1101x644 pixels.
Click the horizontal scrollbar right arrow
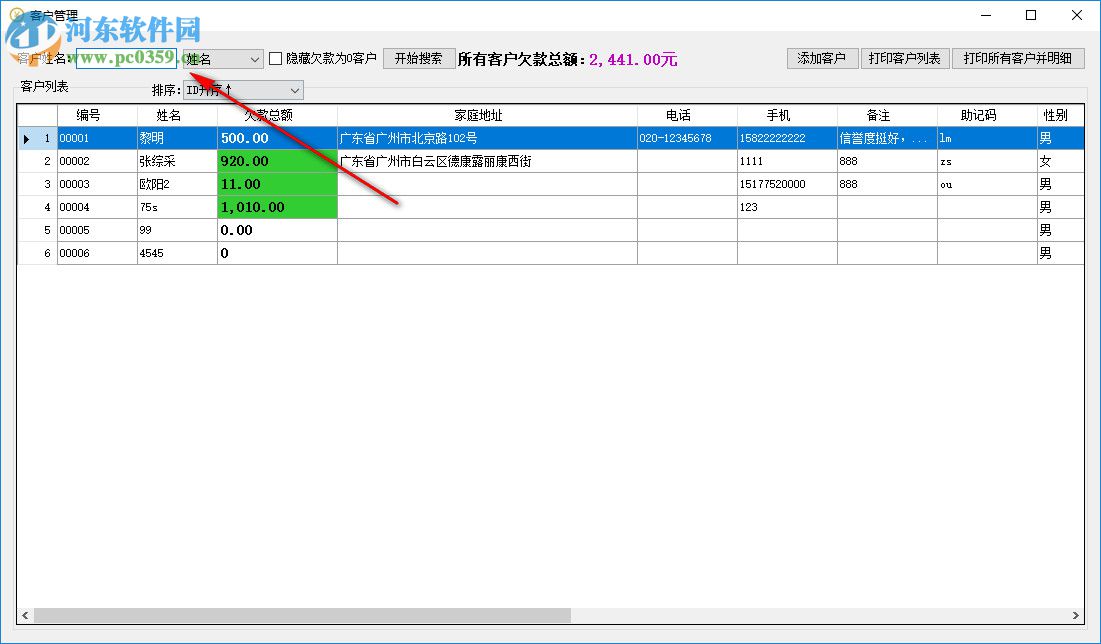1076,615
